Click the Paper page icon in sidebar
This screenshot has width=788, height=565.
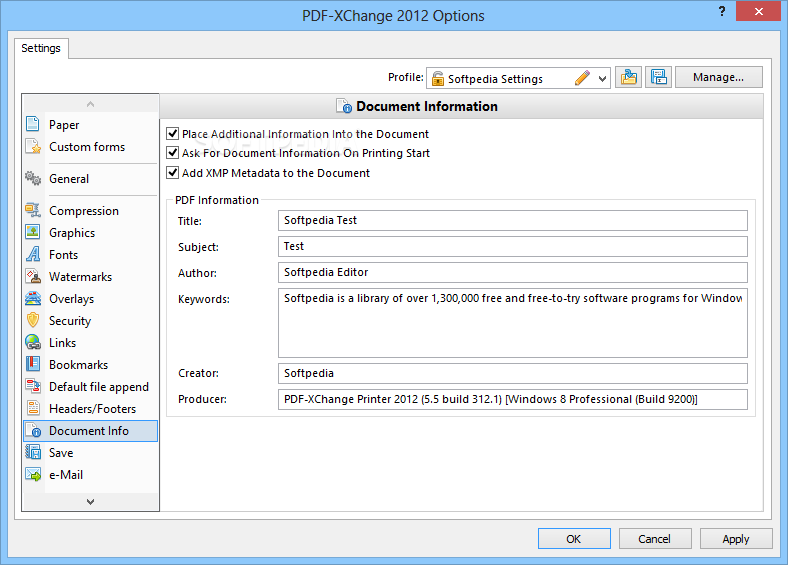(x=33, y=124)
